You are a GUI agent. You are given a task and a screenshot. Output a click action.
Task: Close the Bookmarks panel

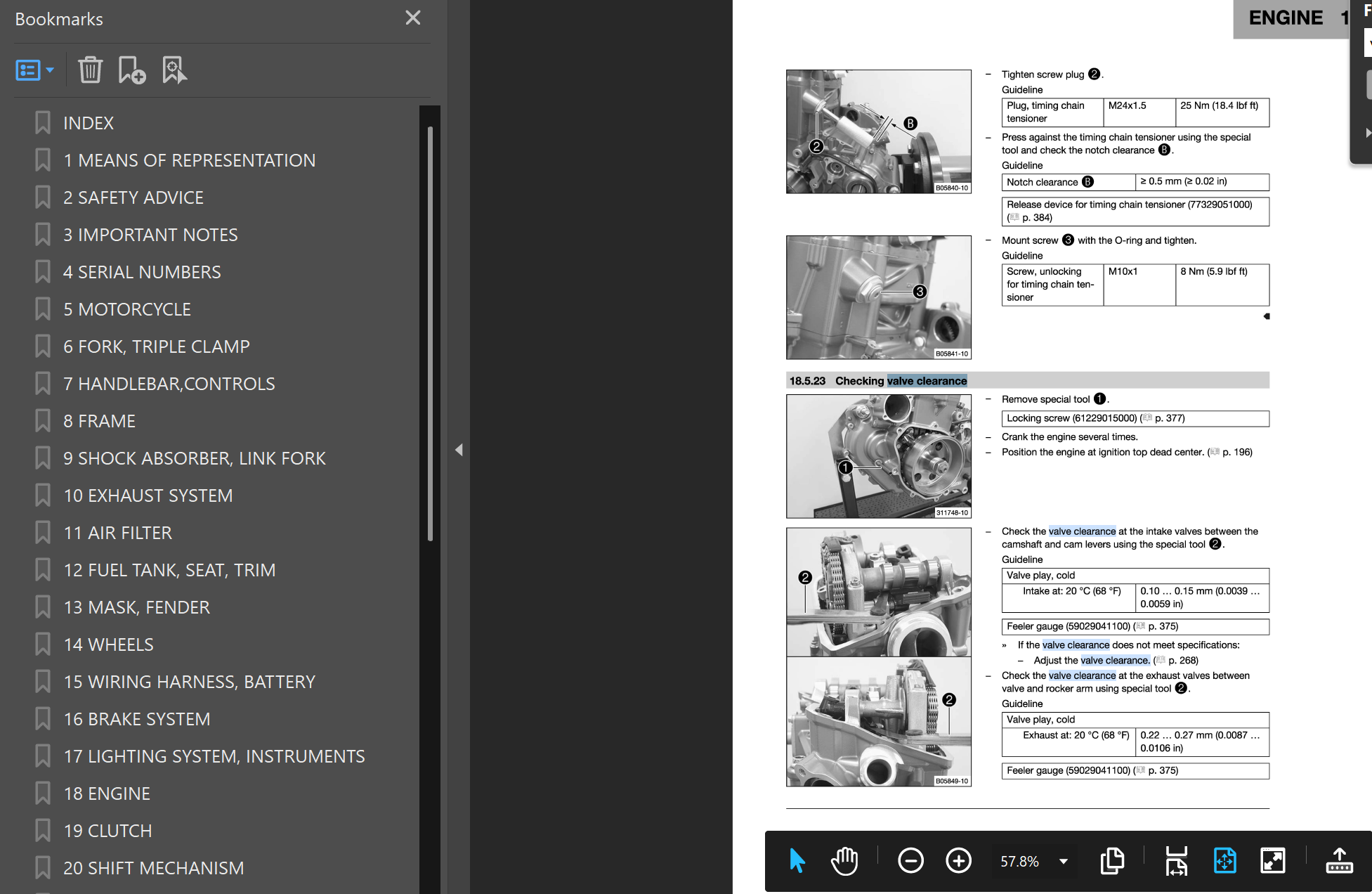click(413, 18)
